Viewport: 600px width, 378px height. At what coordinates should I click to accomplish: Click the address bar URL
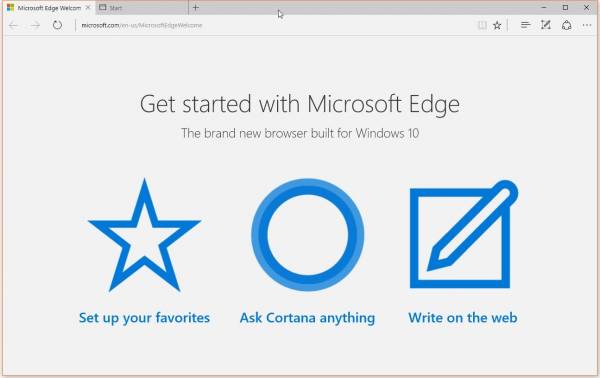pyautogui.click(x=142, y=25)
